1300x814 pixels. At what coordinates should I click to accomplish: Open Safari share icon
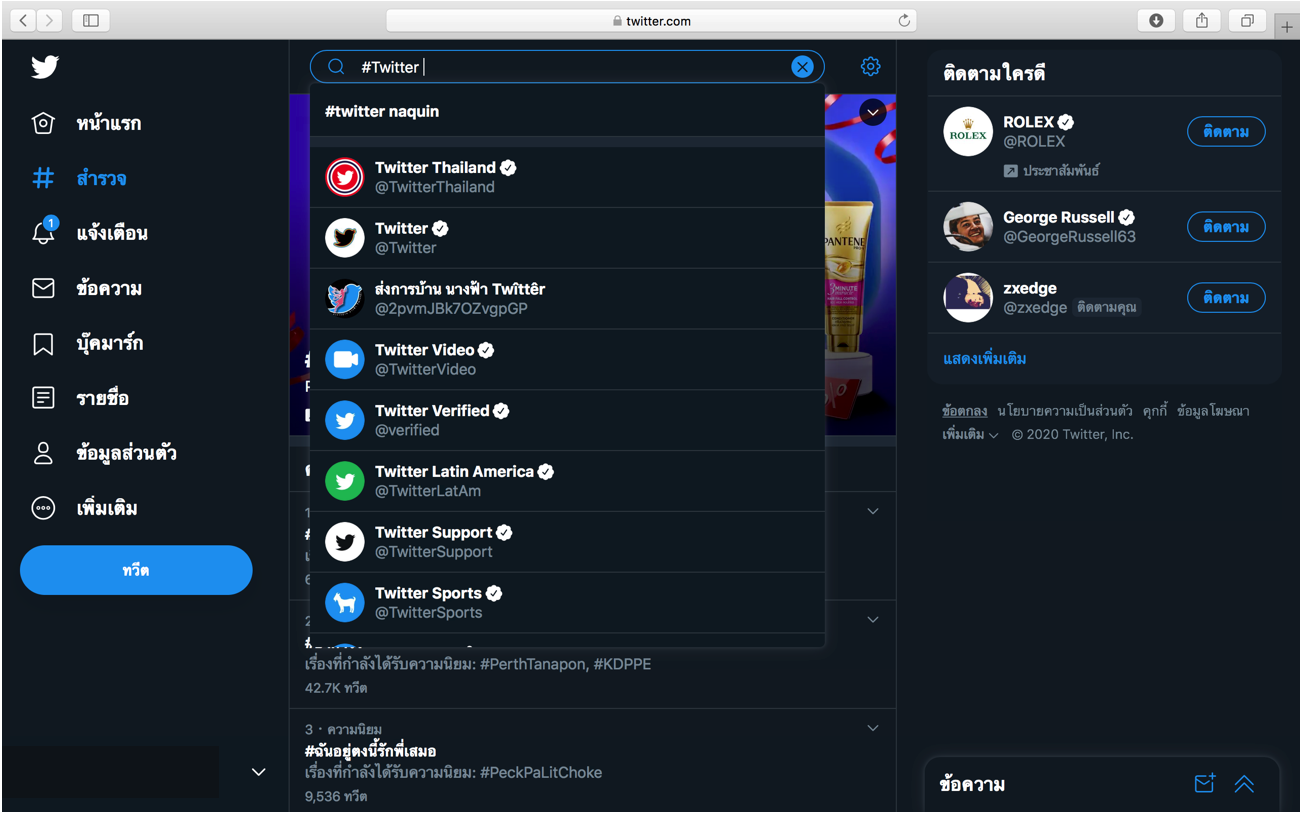click(x=1202, y=21)
